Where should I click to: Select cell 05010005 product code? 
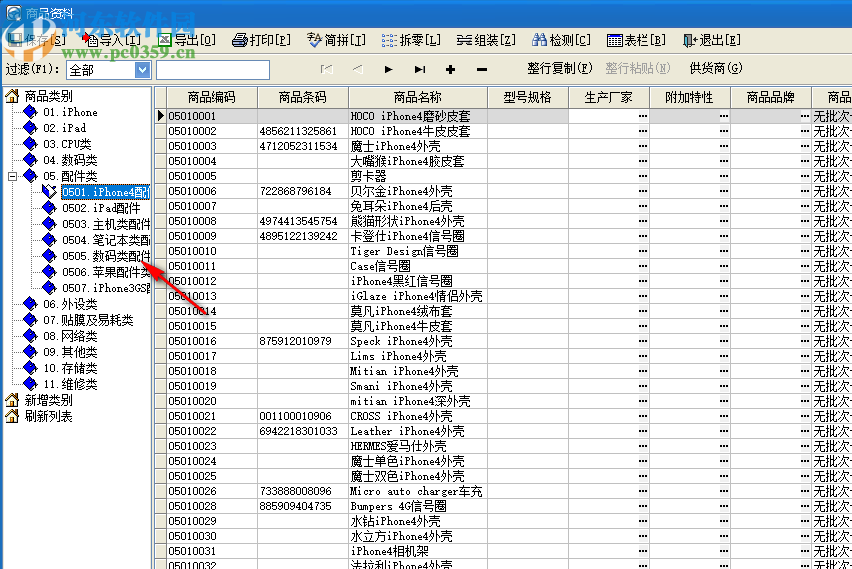coord(212,176)
